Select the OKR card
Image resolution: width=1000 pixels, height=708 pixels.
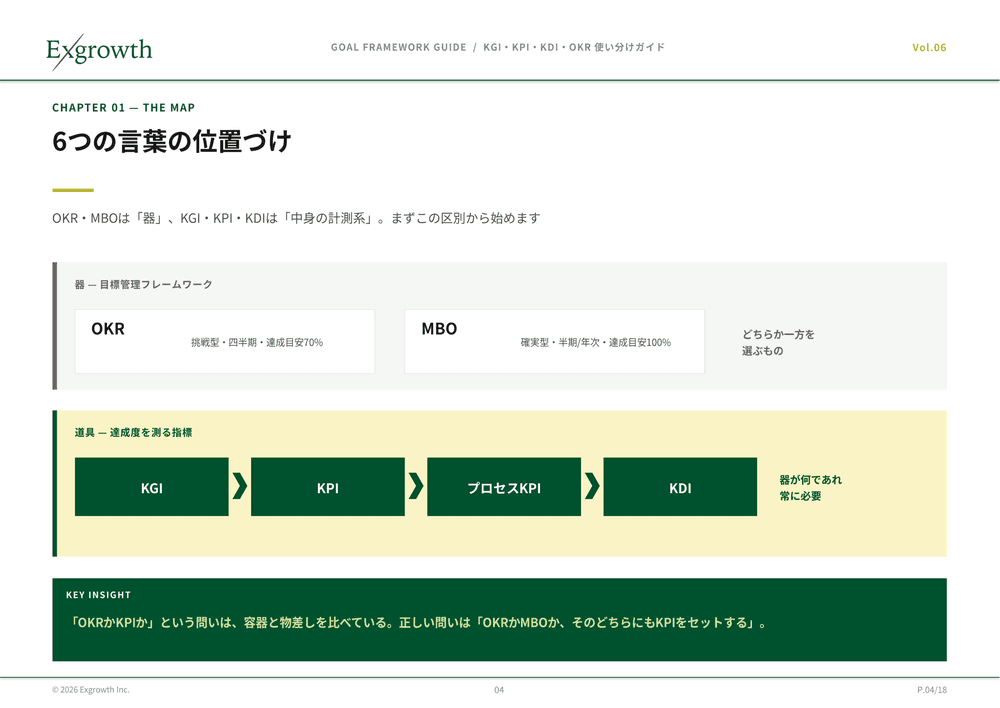click(224, 341)
